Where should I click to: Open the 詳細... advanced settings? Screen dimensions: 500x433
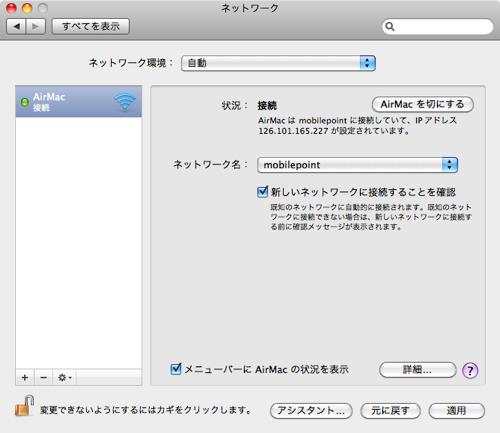point(417,370)
